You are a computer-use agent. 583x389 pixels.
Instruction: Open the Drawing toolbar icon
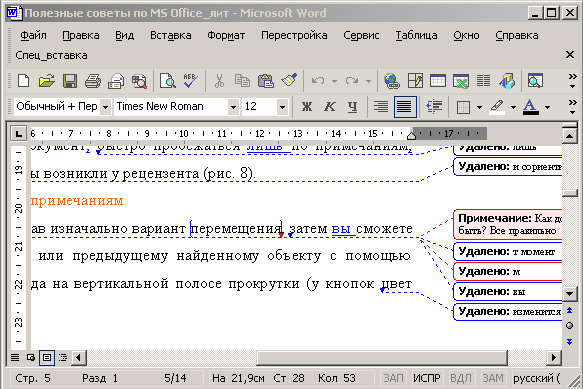(x=507, y=80)
